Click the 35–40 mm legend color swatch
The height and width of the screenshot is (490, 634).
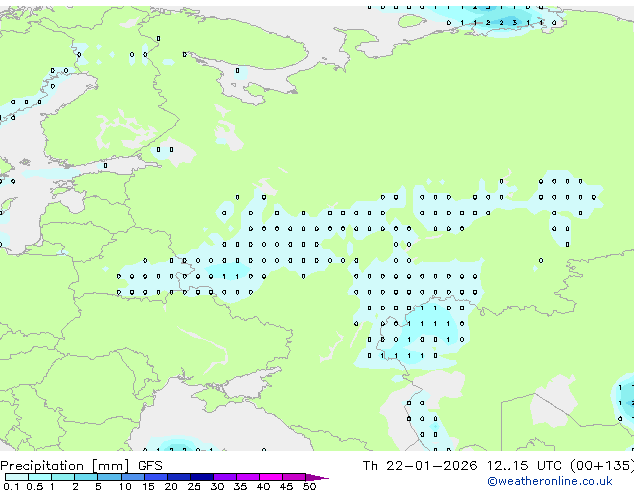[248, 477]
